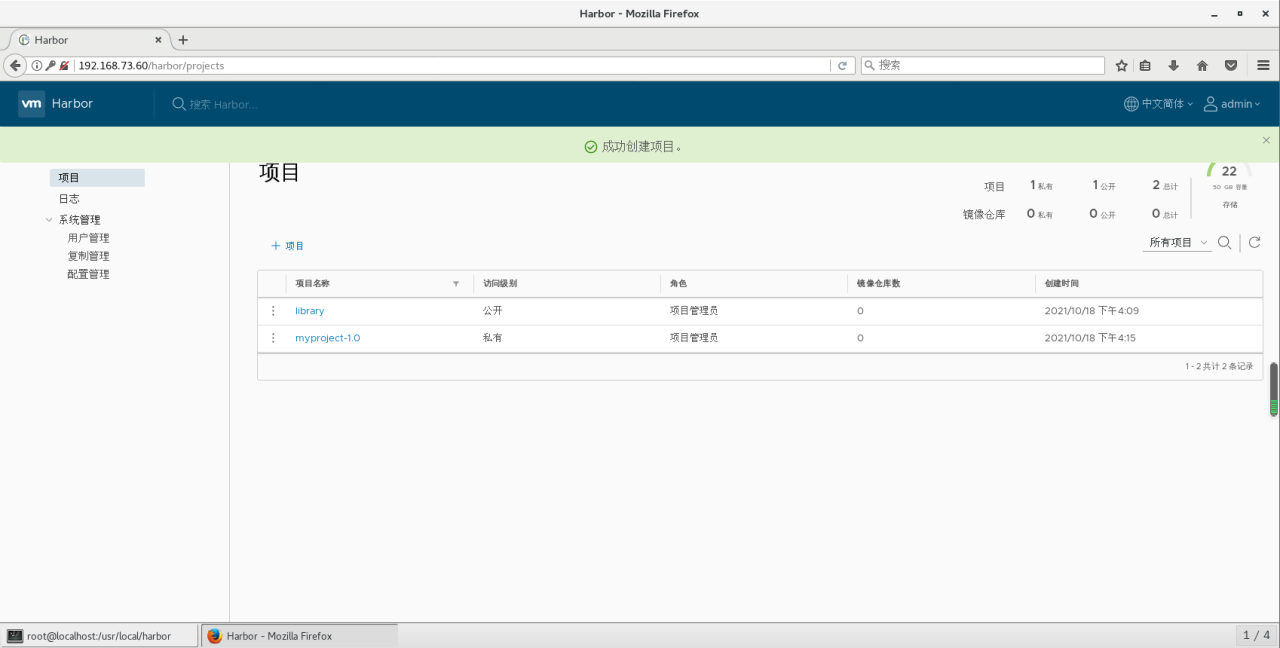1280x648 pixels.
Task: Click the Harbor navbar search magnifier icon
Action: (178, 103)
